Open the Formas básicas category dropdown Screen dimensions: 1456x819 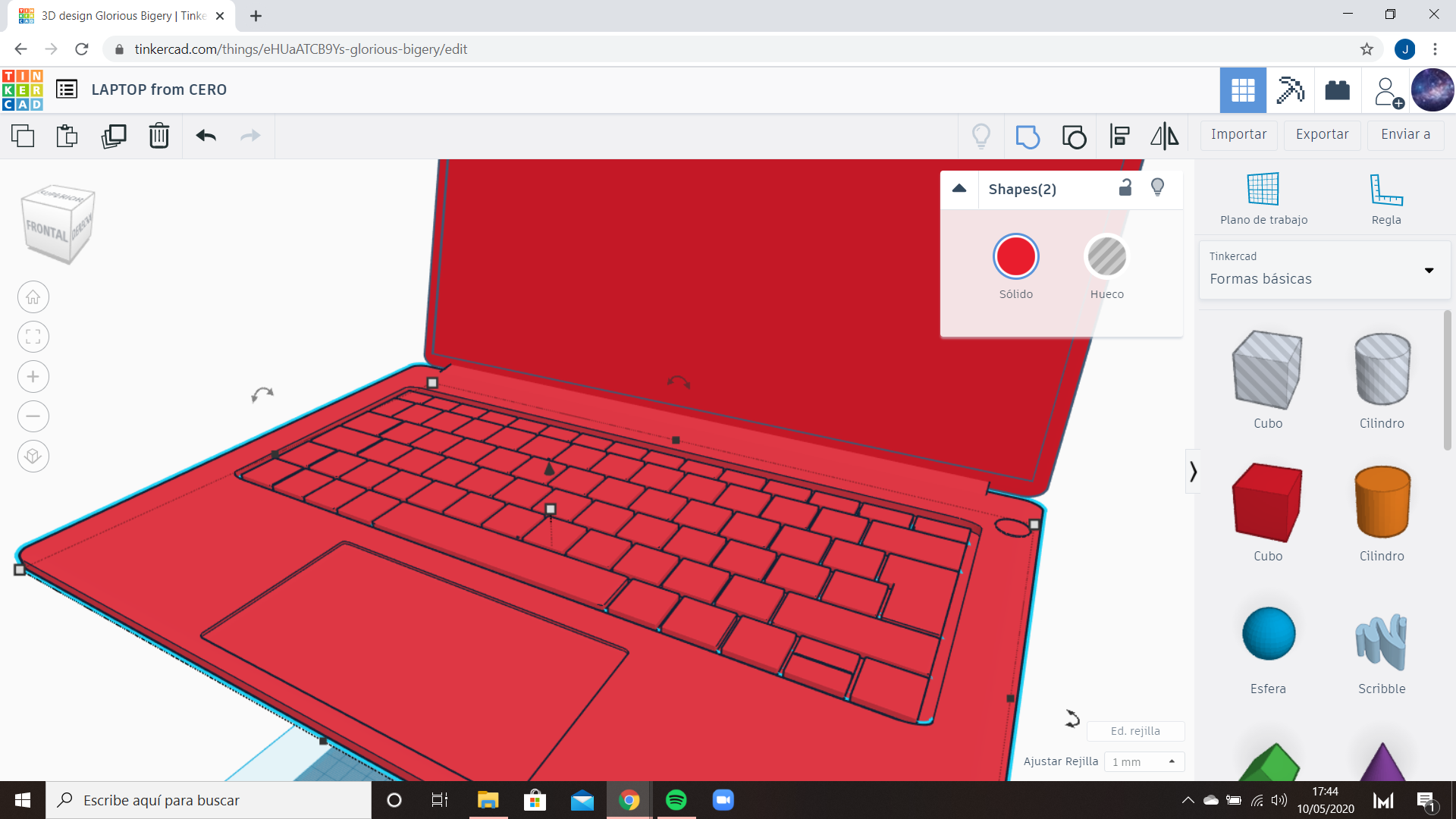[1430, 270]
